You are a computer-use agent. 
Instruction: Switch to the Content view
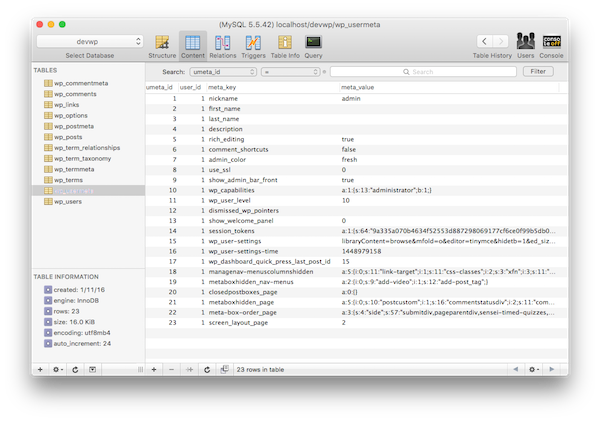tap(192, 44)
